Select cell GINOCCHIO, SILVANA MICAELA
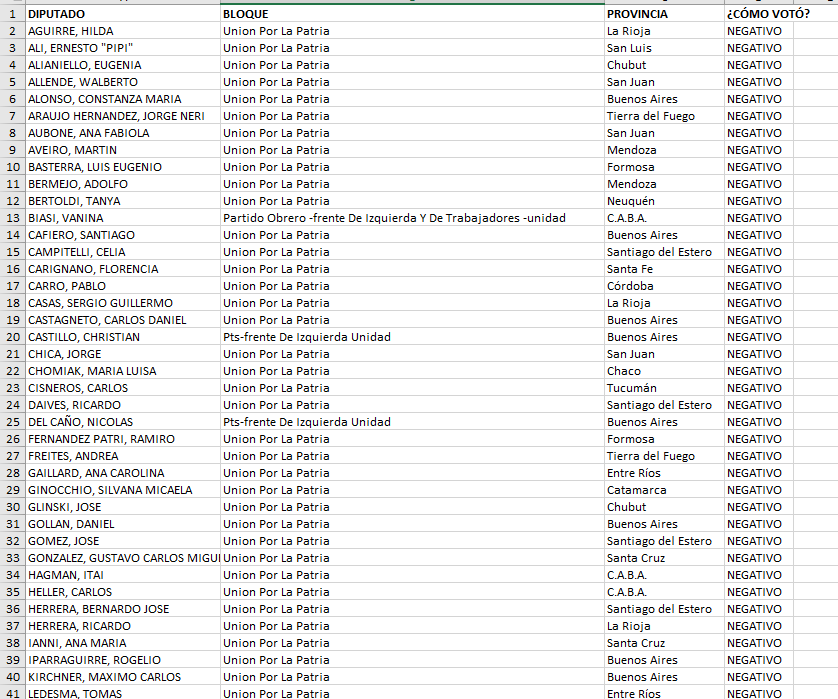The height and width of the screenshot is (699, 838). point(123,490)
